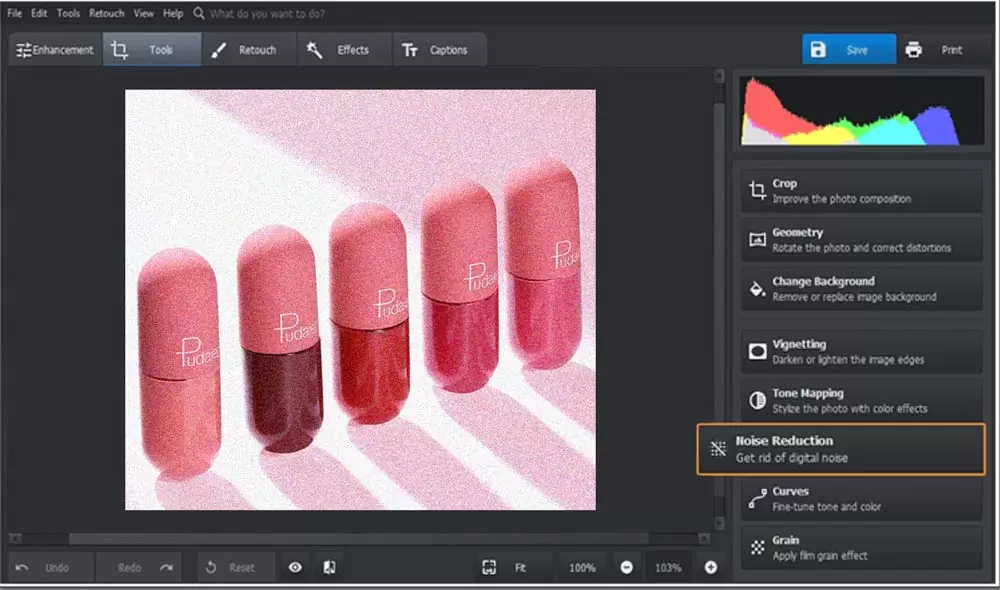The width and height of the screenshot is (1000, 590).
Task: Open the Grain film effect tool
Action: (x=861, y=547)
